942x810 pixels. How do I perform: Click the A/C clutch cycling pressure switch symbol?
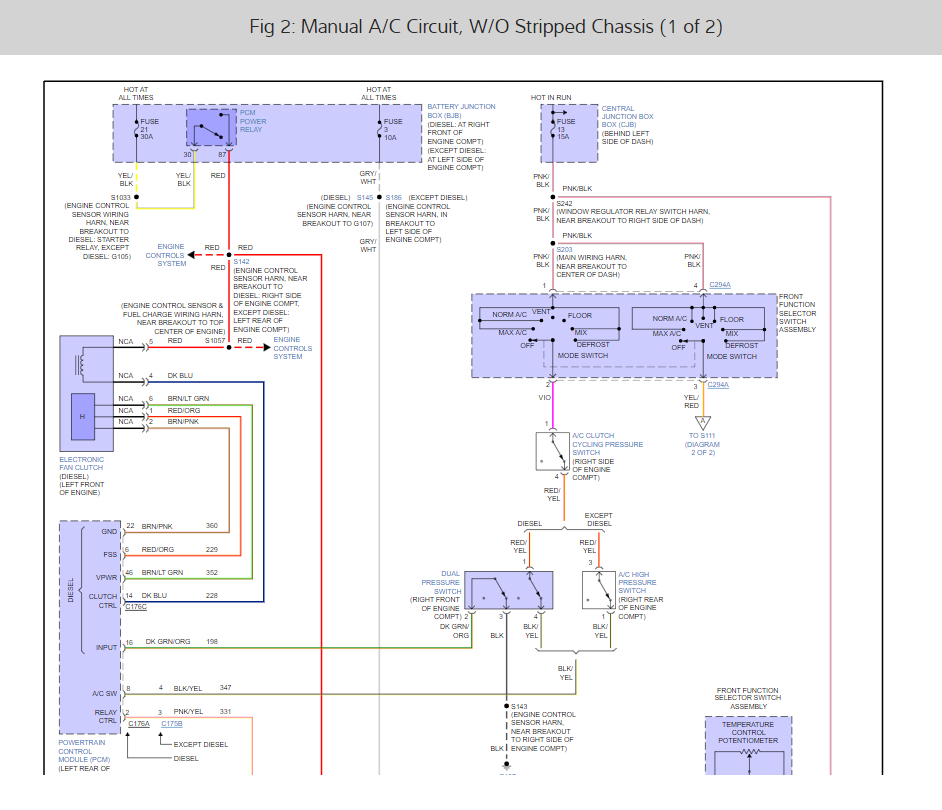pos(553,451)
